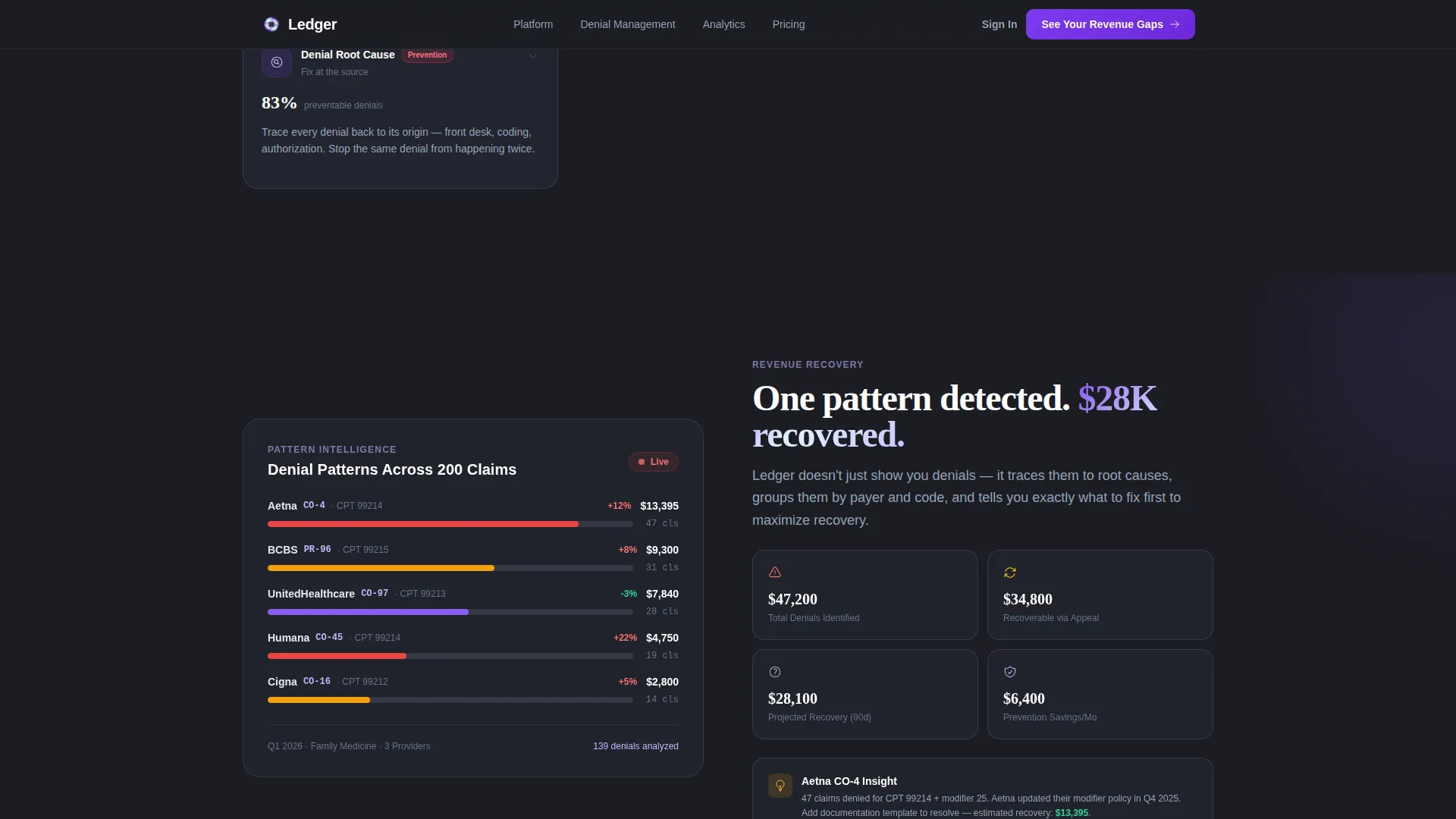Select the Cigna payer name
Image resolution: width=1456 pixels, height=819 pixels.
point(282,682)
